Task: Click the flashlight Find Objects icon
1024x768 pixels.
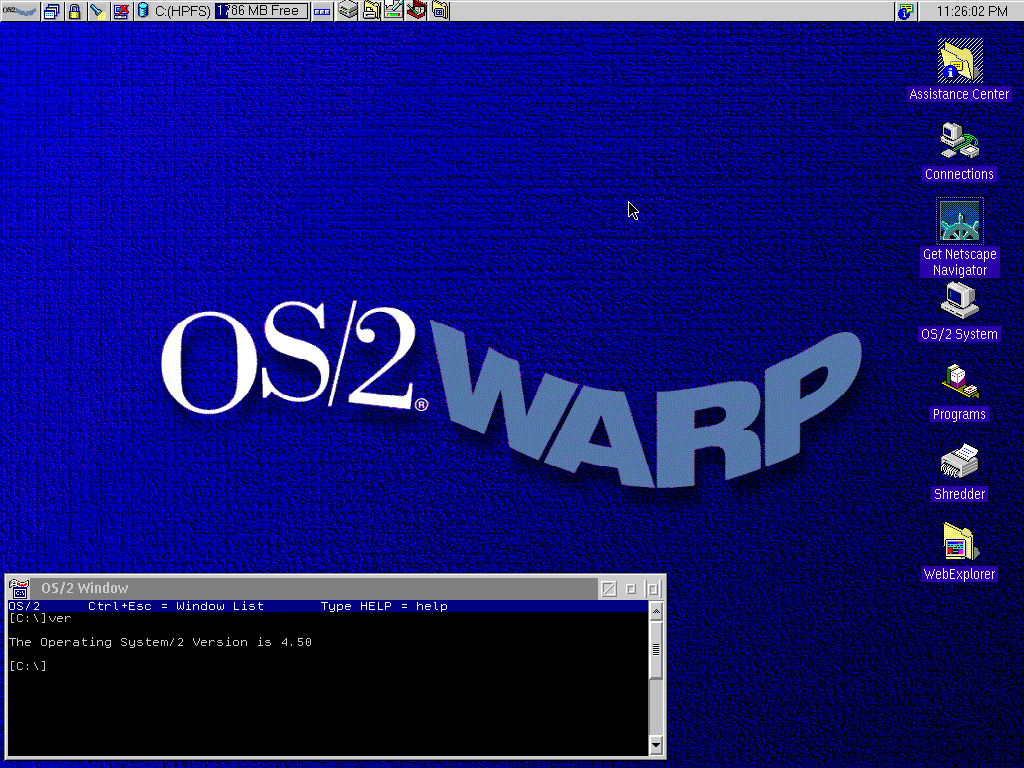Action: point(97,11)
